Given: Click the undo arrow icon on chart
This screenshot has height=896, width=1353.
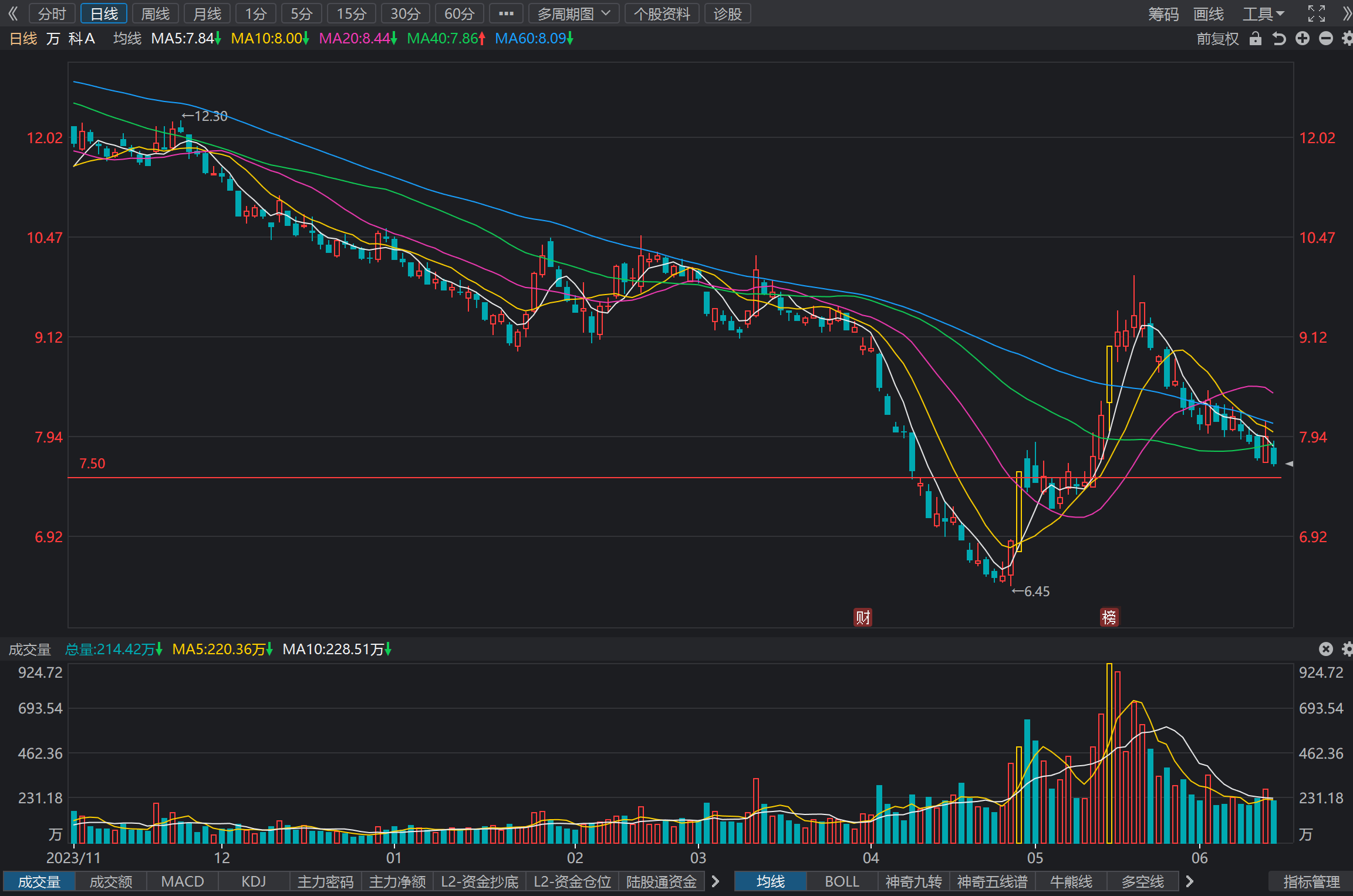Looking at the screenshot, I should 1279,39.
